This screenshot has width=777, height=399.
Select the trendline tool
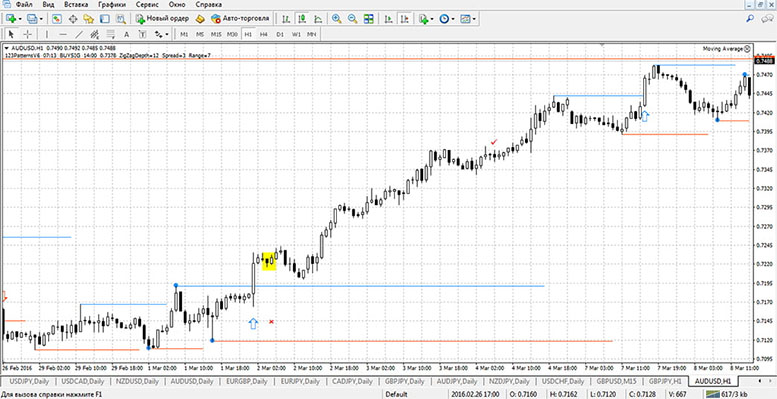pyautogui.click(x=79, y=34)
